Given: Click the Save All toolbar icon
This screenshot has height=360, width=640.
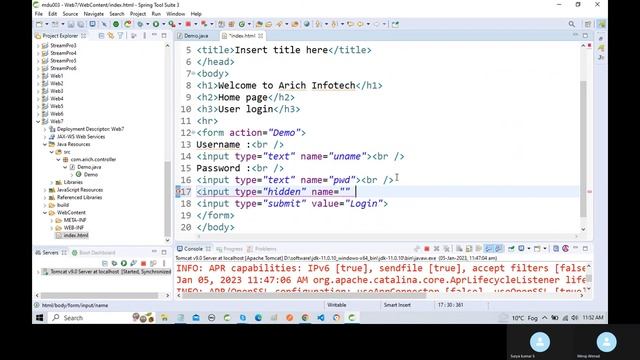Looking at the screenshot, I should pyautogui.click(x=80, y=24).
